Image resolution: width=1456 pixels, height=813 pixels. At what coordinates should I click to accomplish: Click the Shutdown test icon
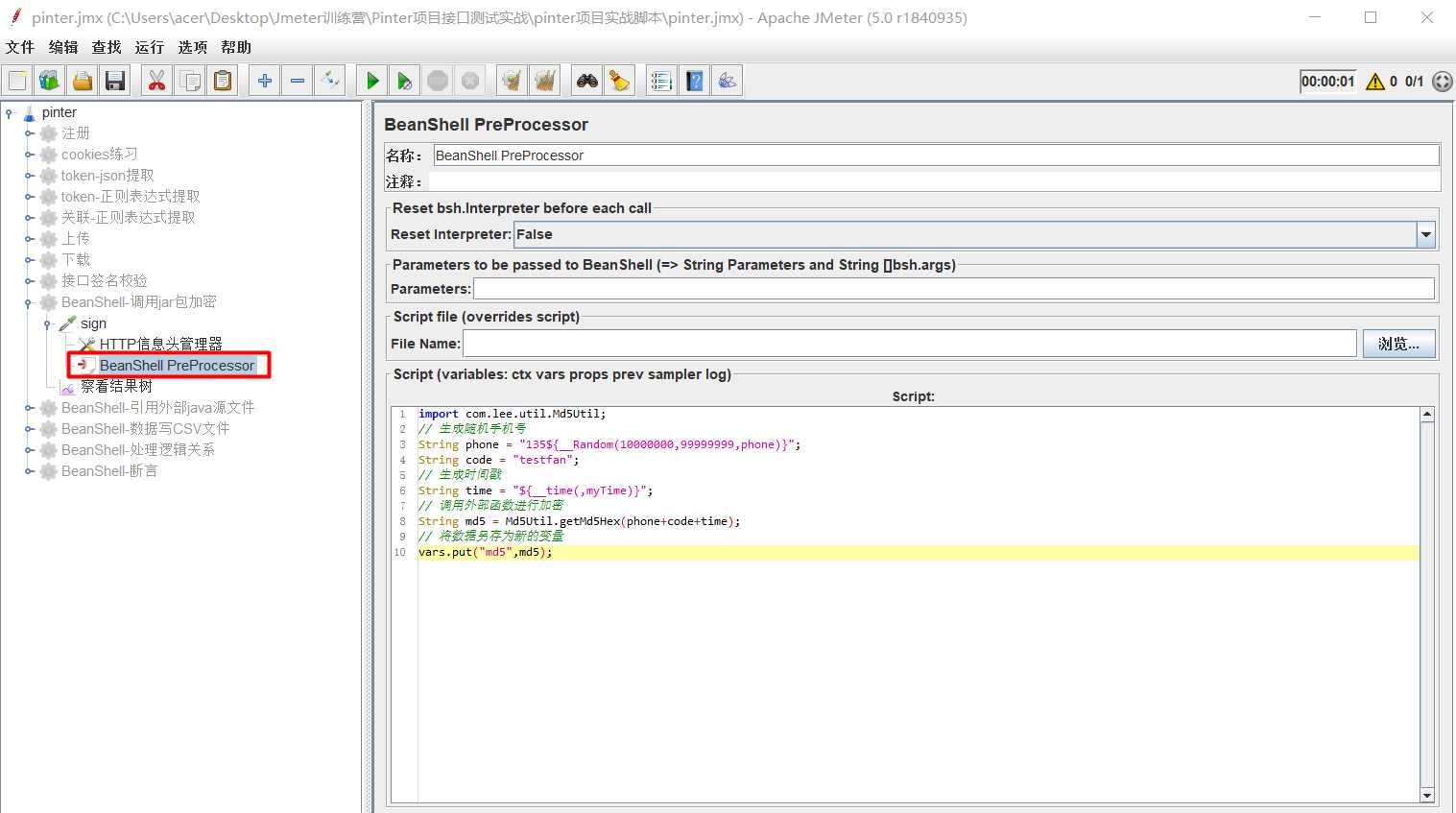(x=470, y=81)
